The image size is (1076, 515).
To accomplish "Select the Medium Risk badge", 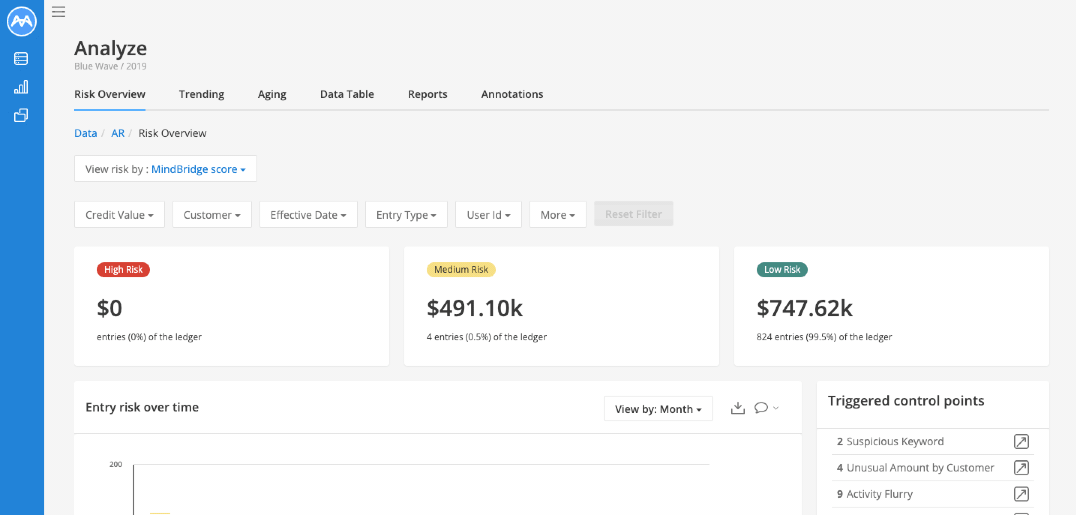I will [x=461, y=270].
